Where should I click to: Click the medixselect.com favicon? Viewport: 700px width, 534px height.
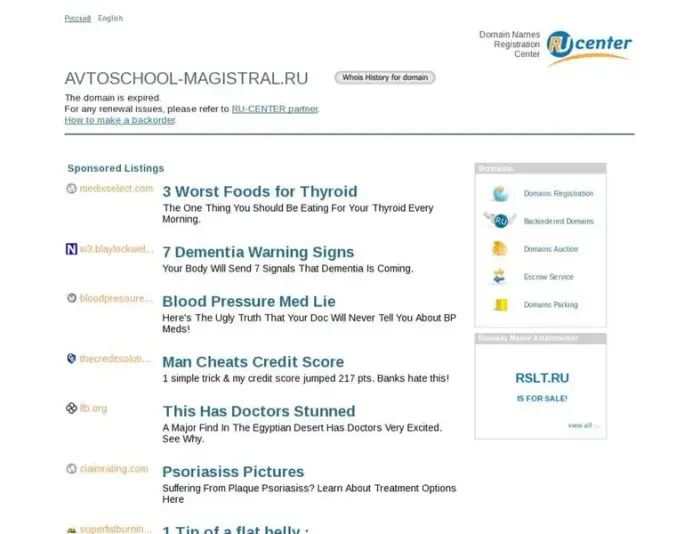coord(71,189)
